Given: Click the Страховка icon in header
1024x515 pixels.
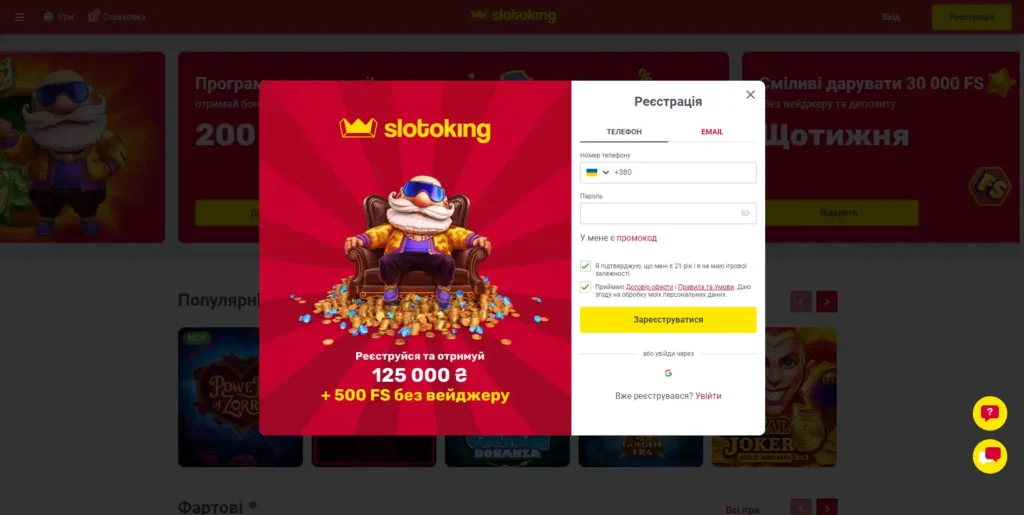Looking at the screenshot, I should pyautogui.click(x=93, y=16).
